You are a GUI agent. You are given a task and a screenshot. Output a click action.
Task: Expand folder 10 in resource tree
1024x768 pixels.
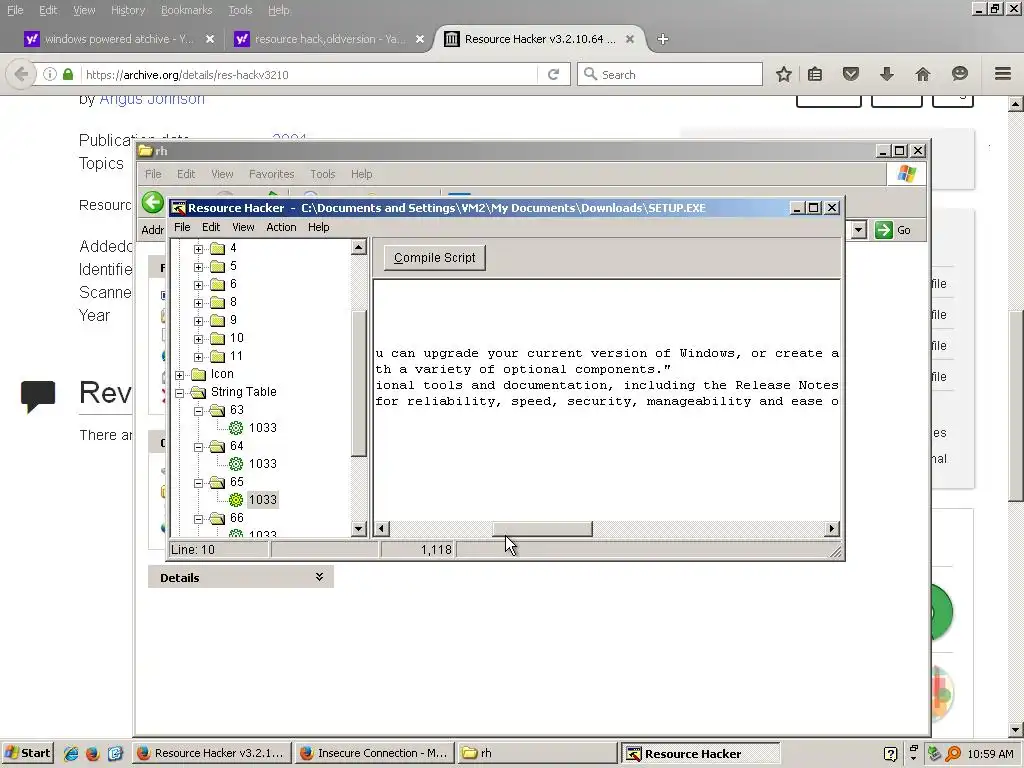point(199,338)
